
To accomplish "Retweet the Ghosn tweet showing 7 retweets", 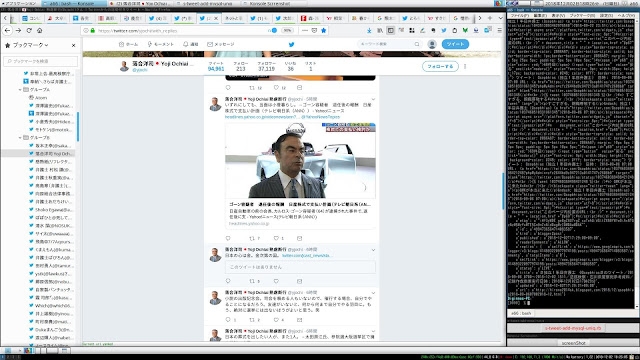I will tap(252, 238).
